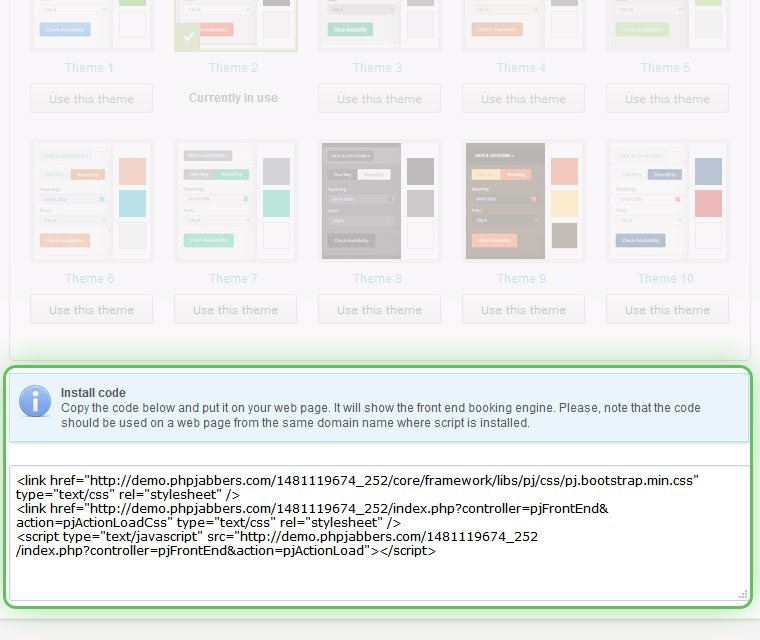Viewport: 760px width, 640px height.
Task: Click inside the install code text area
Action: pyautogui.click(x=379, y=533)
